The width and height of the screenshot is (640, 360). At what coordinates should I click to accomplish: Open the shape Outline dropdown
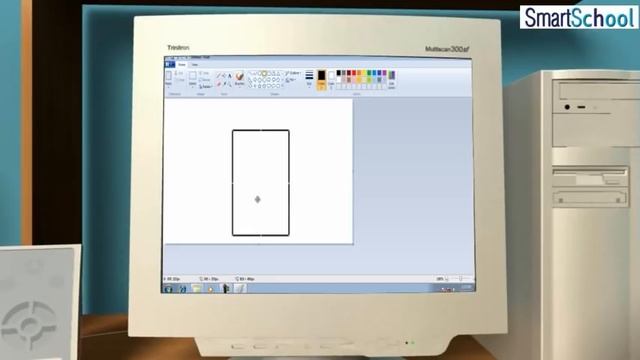click(292, 73)
